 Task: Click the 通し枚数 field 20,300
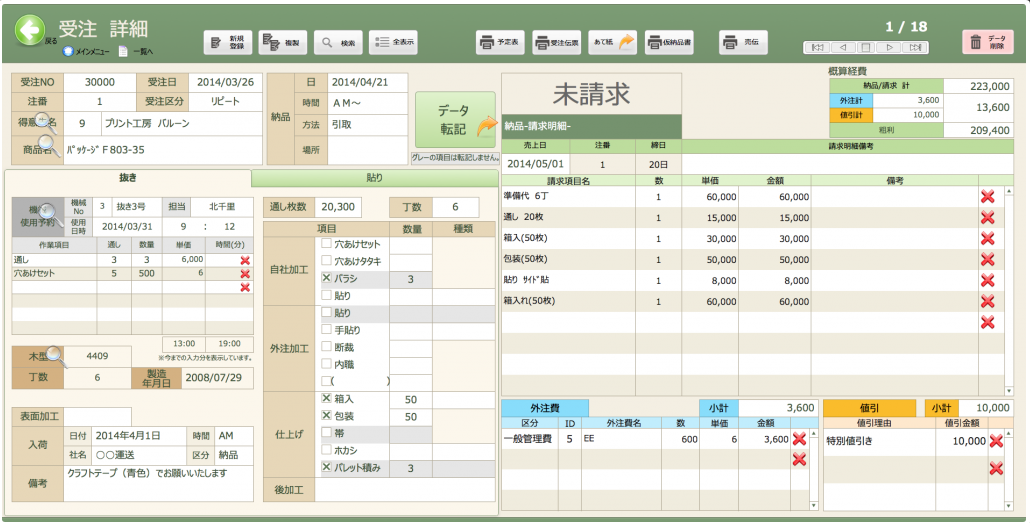(338, 207)
